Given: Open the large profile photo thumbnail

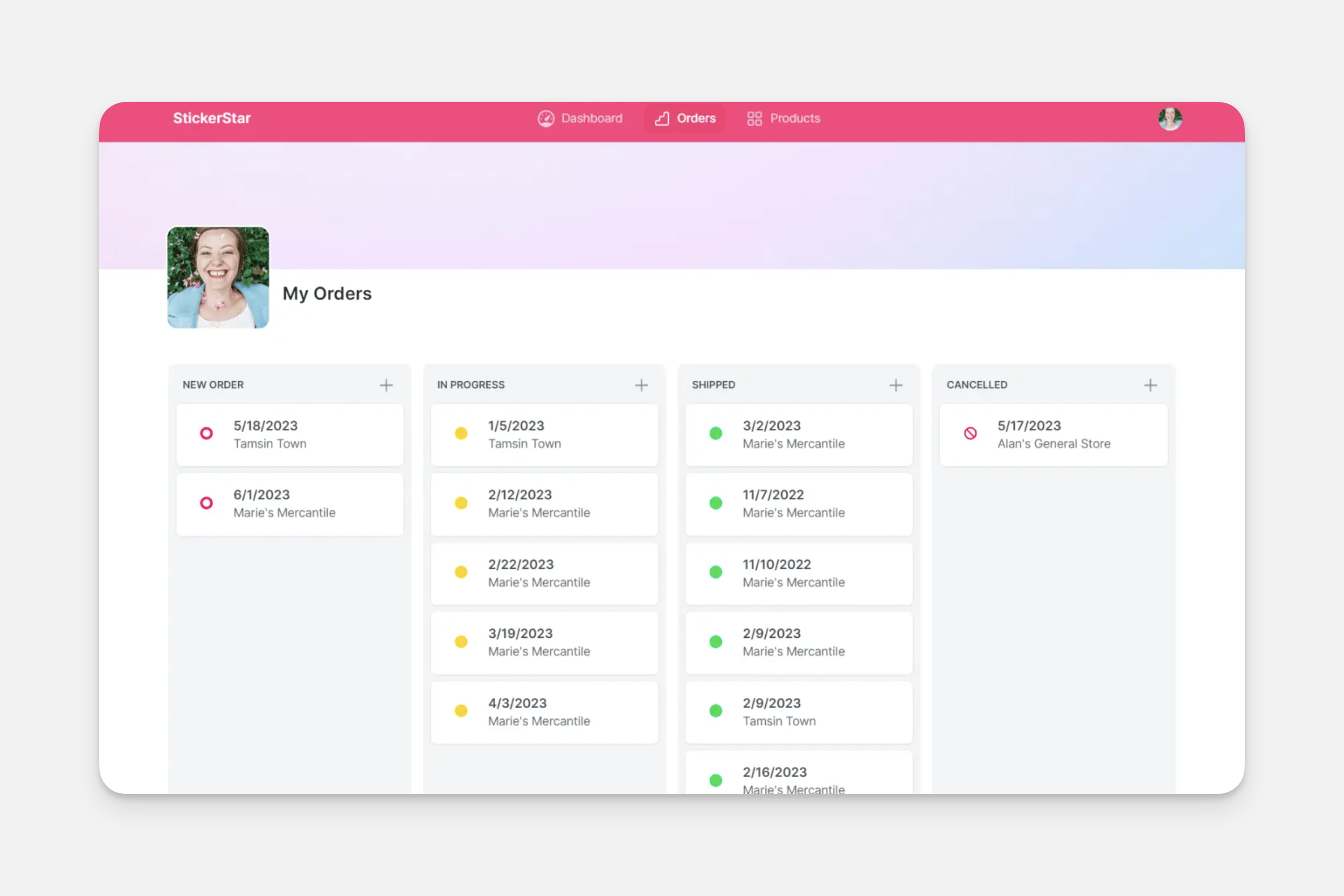Looking at the screenshot, I should click(218, 278).
